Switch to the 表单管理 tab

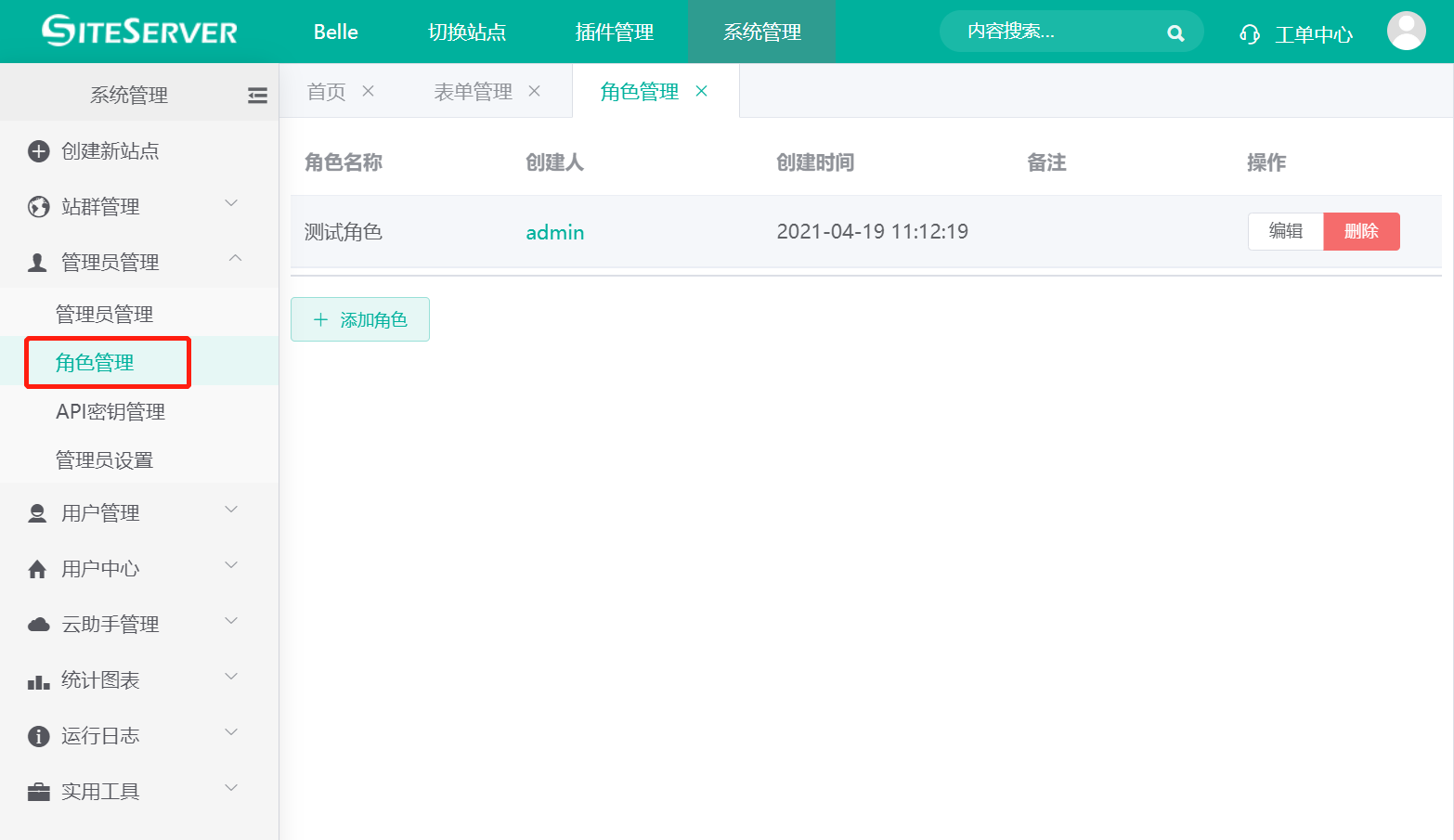tap(473, 91)
